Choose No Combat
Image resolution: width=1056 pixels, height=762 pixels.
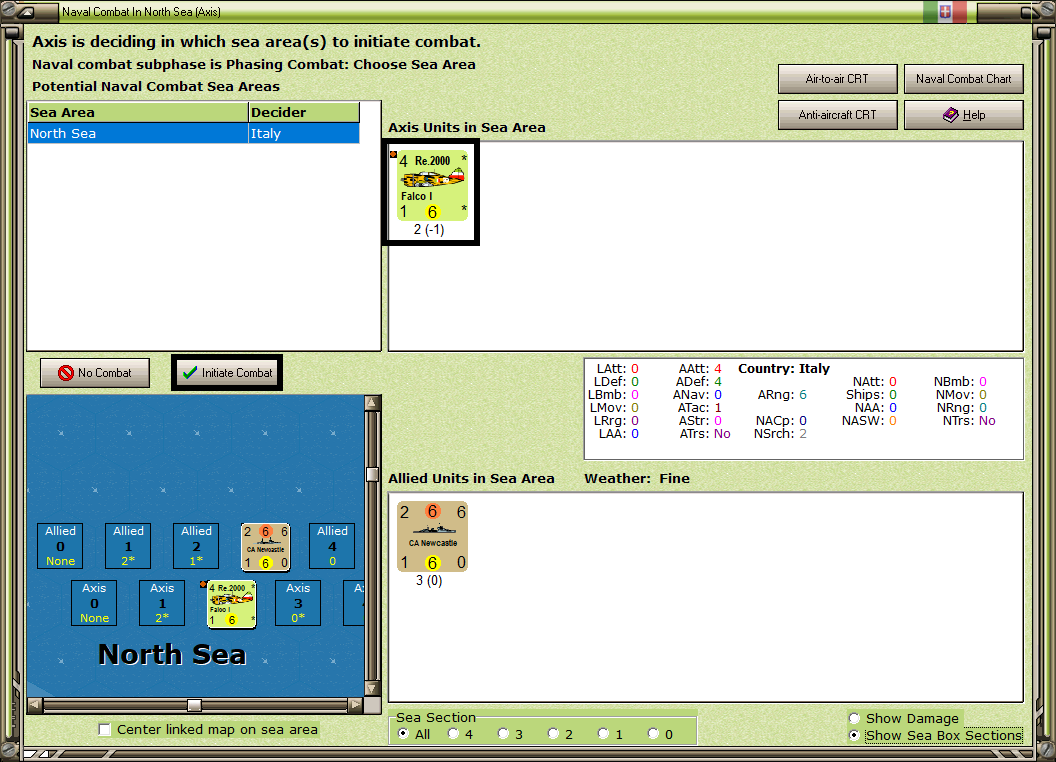(x=95, y=373)
